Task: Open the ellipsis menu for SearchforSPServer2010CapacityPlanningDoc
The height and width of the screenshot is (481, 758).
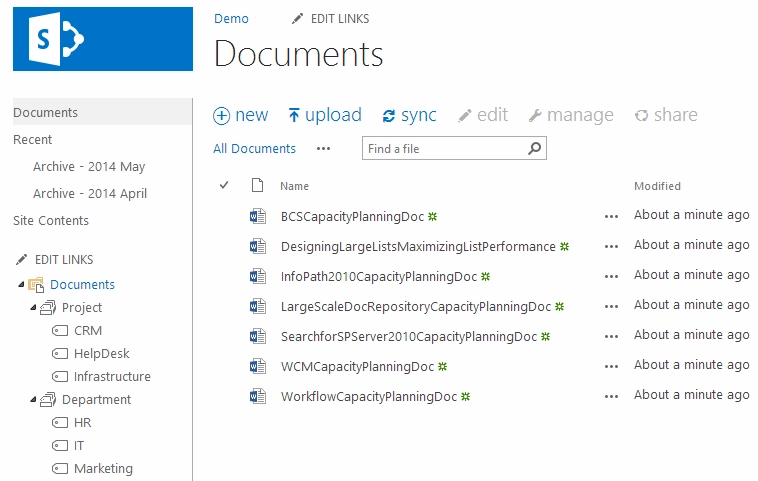Action: pyautogui.click(x=612, y=336)
